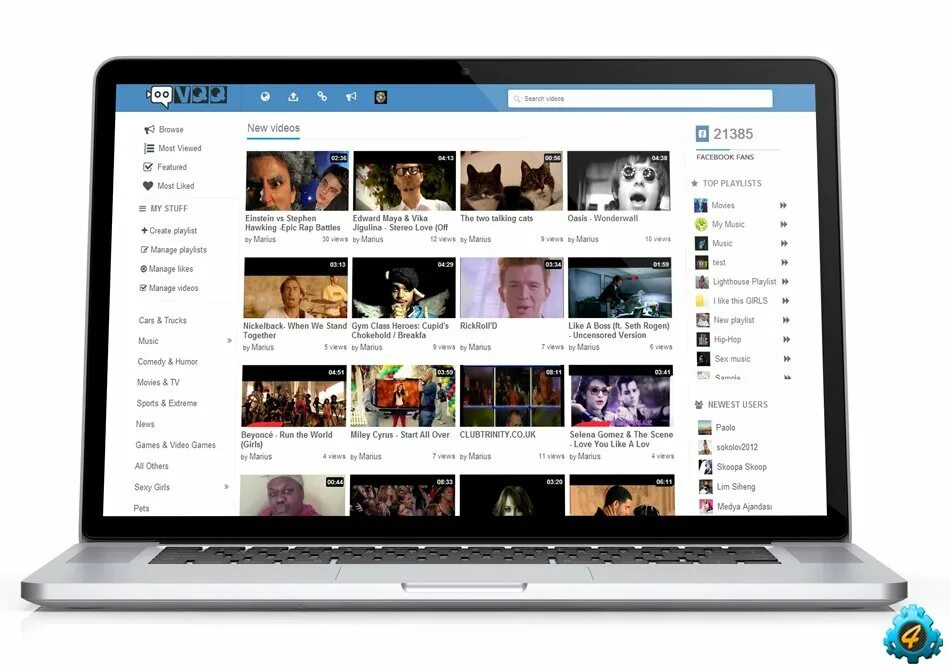The height and width of the screenshot is (671, 950).
Task: Click the Hip-Hop playlist icon
Action: [703, 339]
